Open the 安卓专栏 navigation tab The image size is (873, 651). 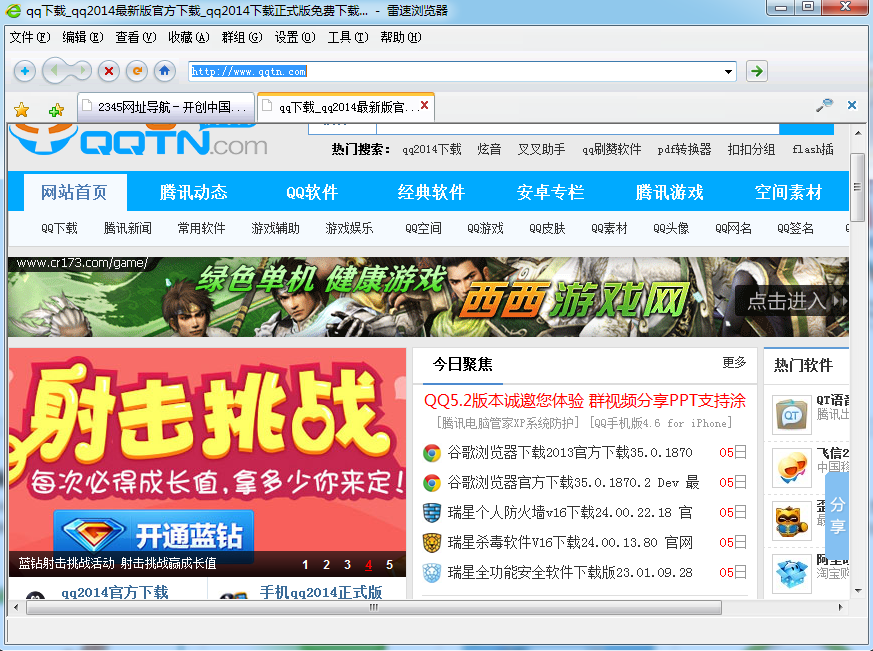(551, 192)
